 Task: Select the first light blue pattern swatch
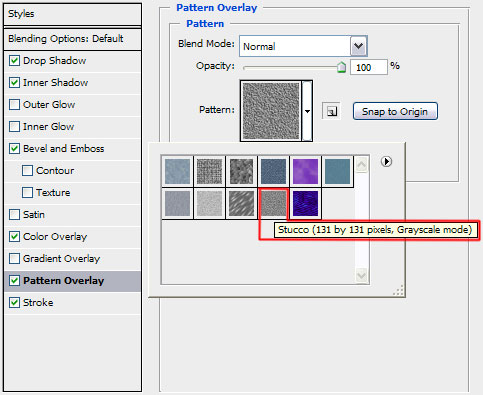[177, 171]
